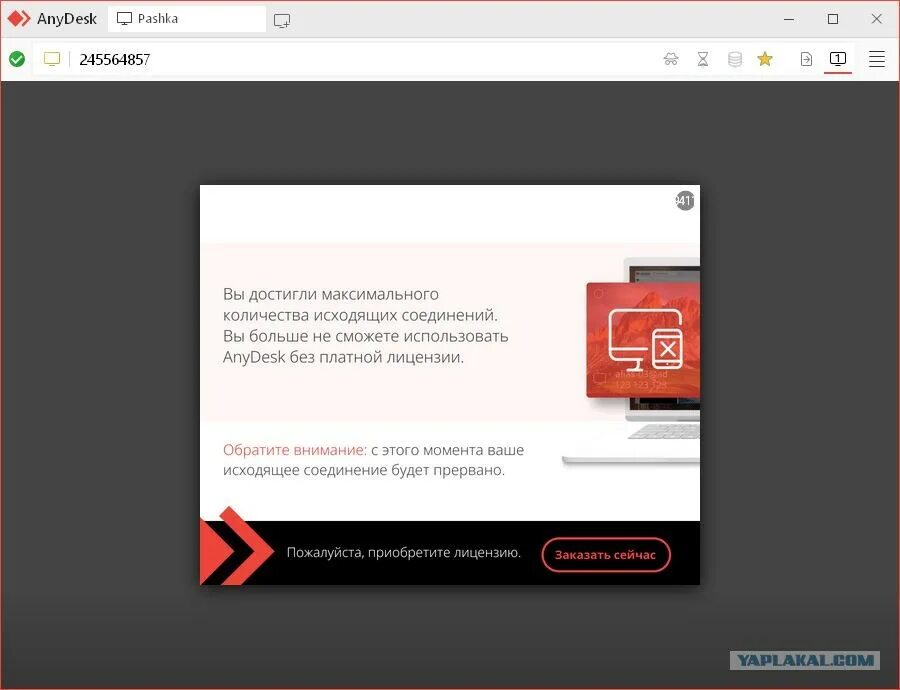900x690 pixels.
Task: Toggle the privacy mode icon
Action: [670, 59]
